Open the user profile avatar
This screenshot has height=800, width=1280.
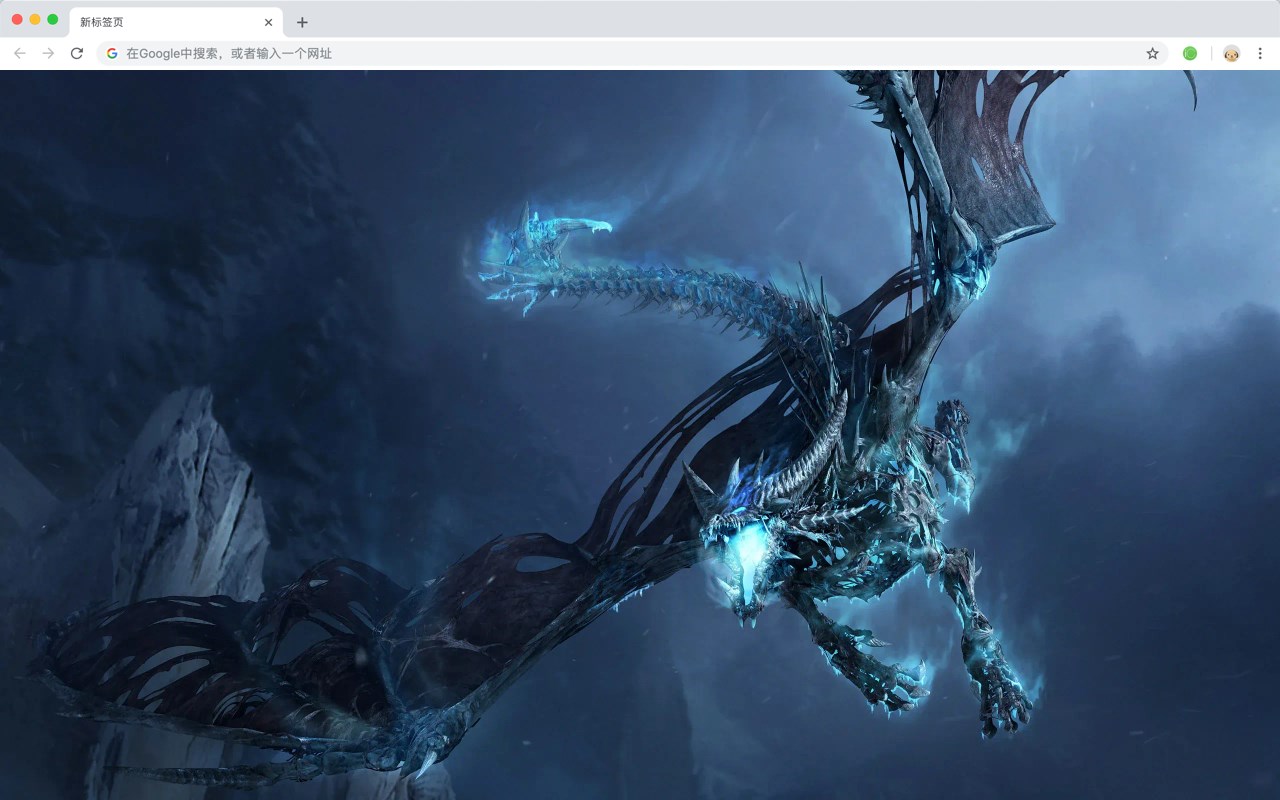(x=1231, y=53)
